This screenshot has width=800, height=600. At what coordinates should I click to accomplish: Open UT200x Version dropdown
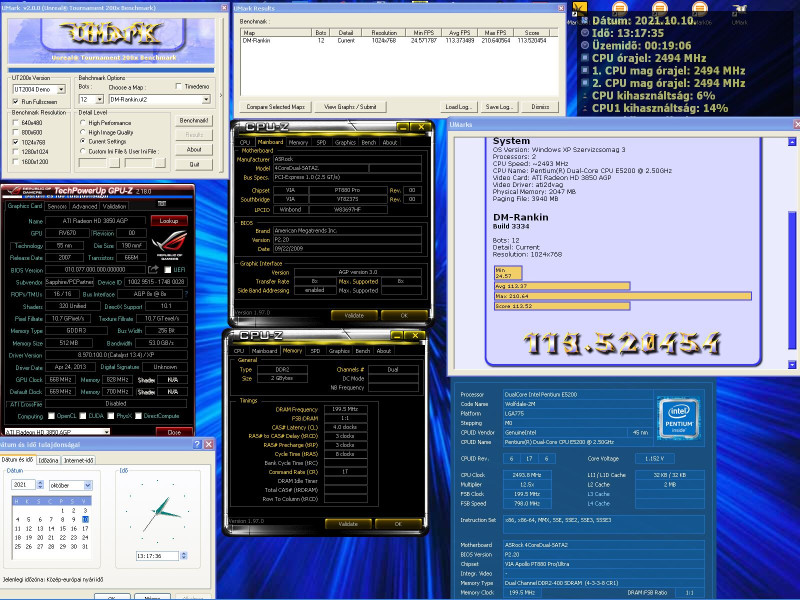(x=61, y=89)
